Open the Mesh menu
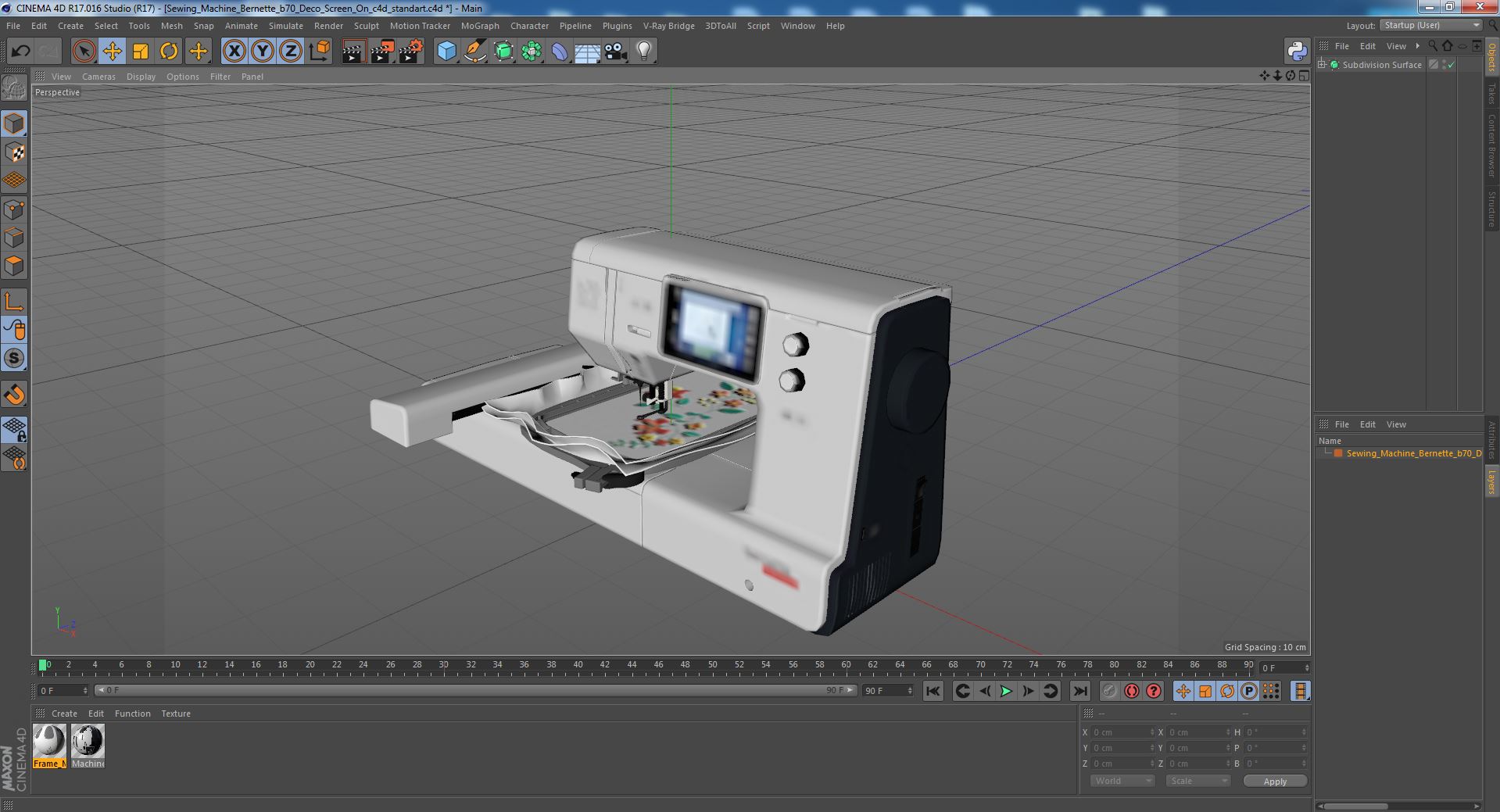 click(x=171, y=26)
